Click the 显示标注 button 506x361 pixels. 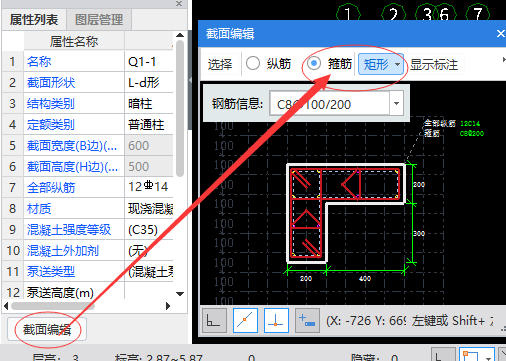pos(434,64)
